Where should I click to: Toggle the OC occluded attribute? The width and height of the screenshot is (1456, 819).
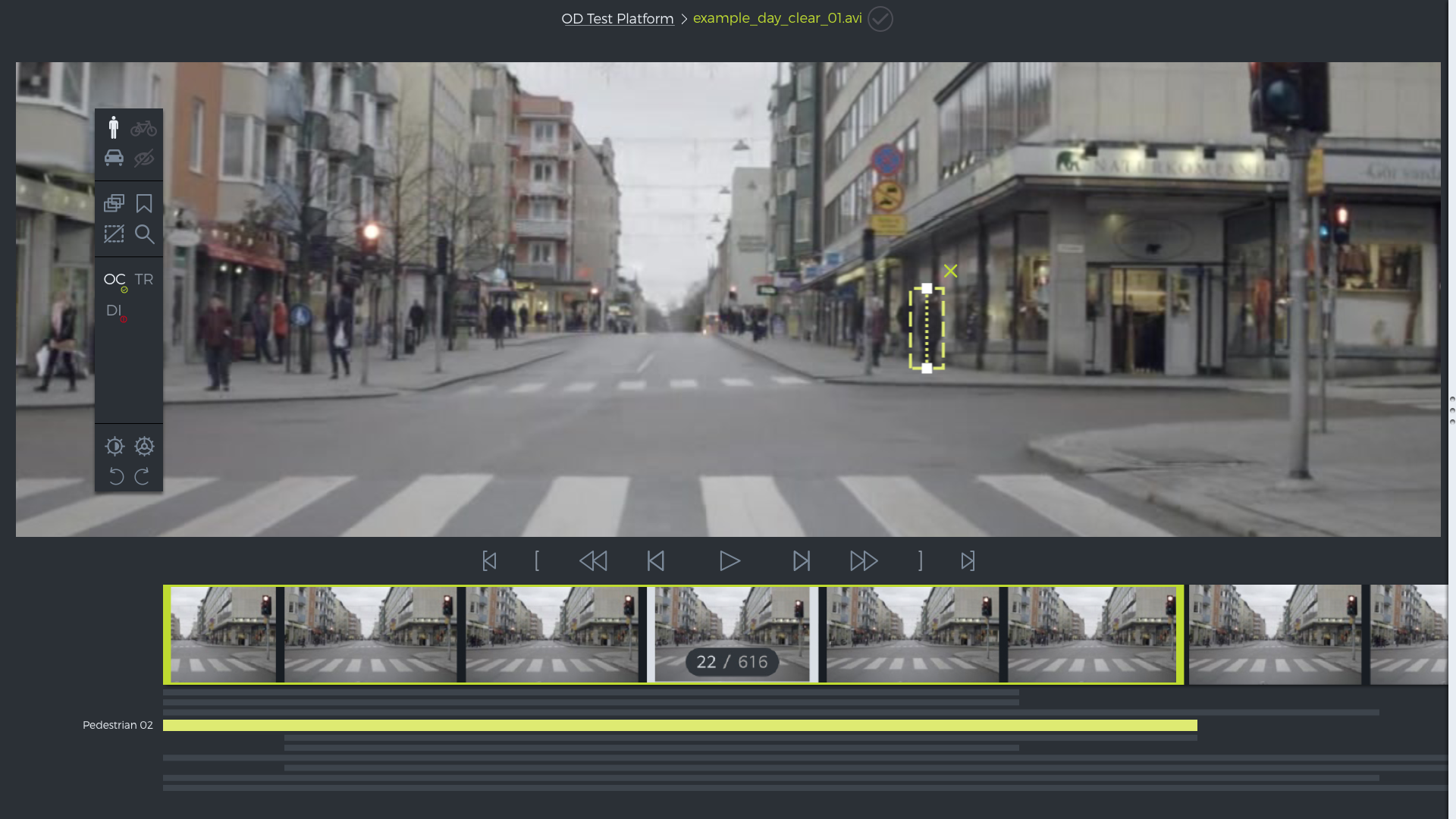114,280
